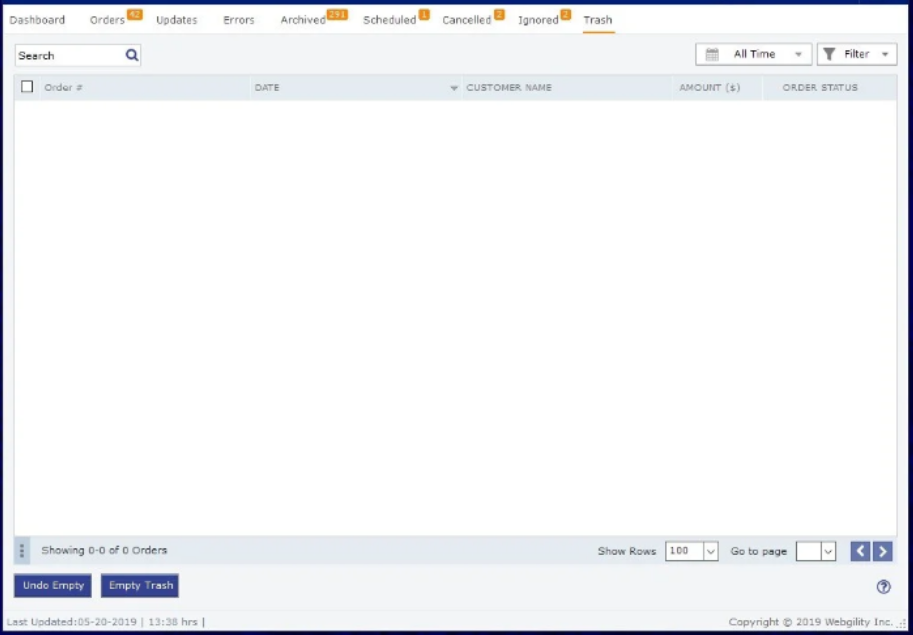Viewport: 913px width, 635px height.
Task: Open the All Time date range dropdown
Action: click(x=753, y=54)
